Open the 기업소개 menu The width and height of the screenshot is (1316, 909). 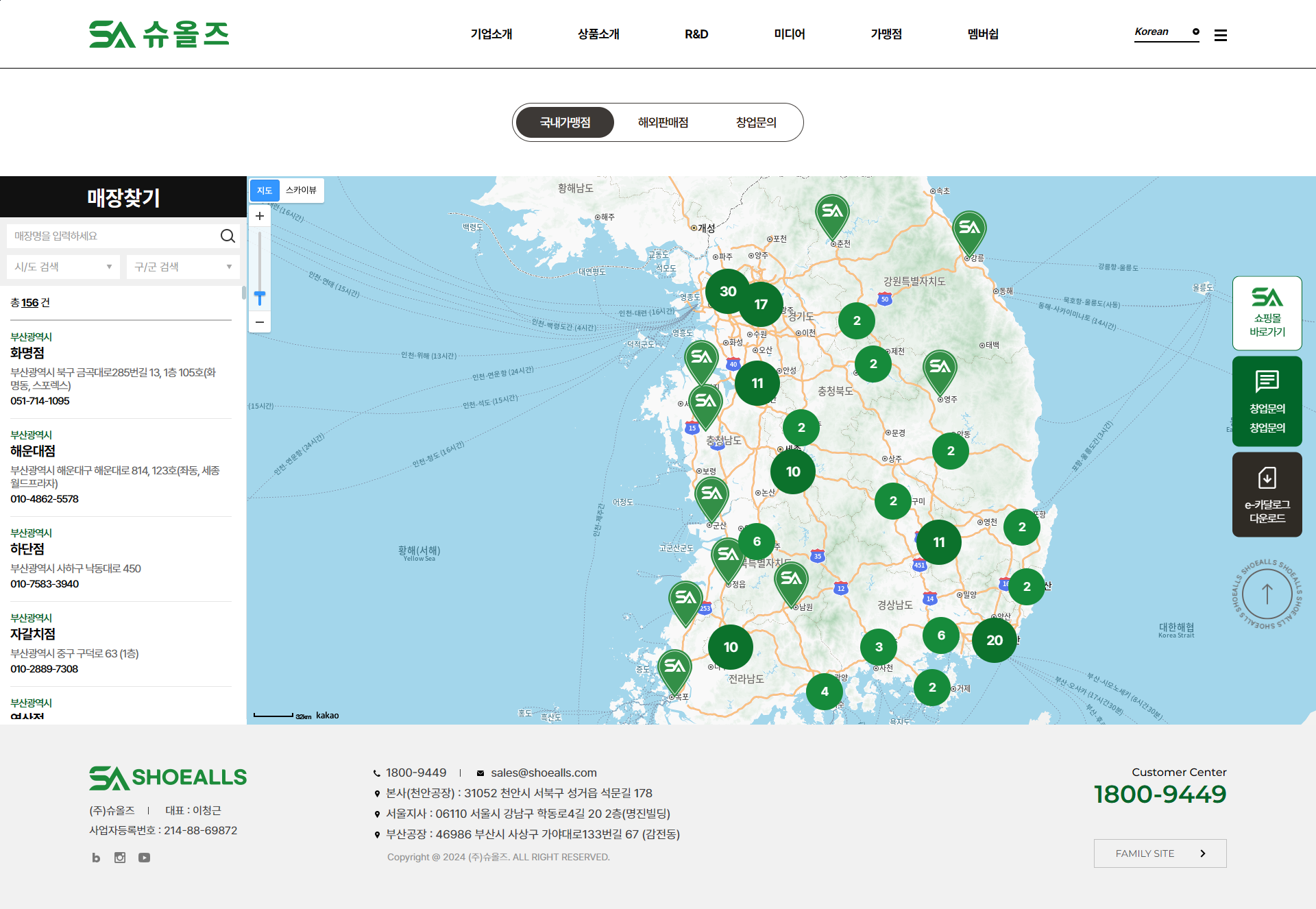coord(491,34)
